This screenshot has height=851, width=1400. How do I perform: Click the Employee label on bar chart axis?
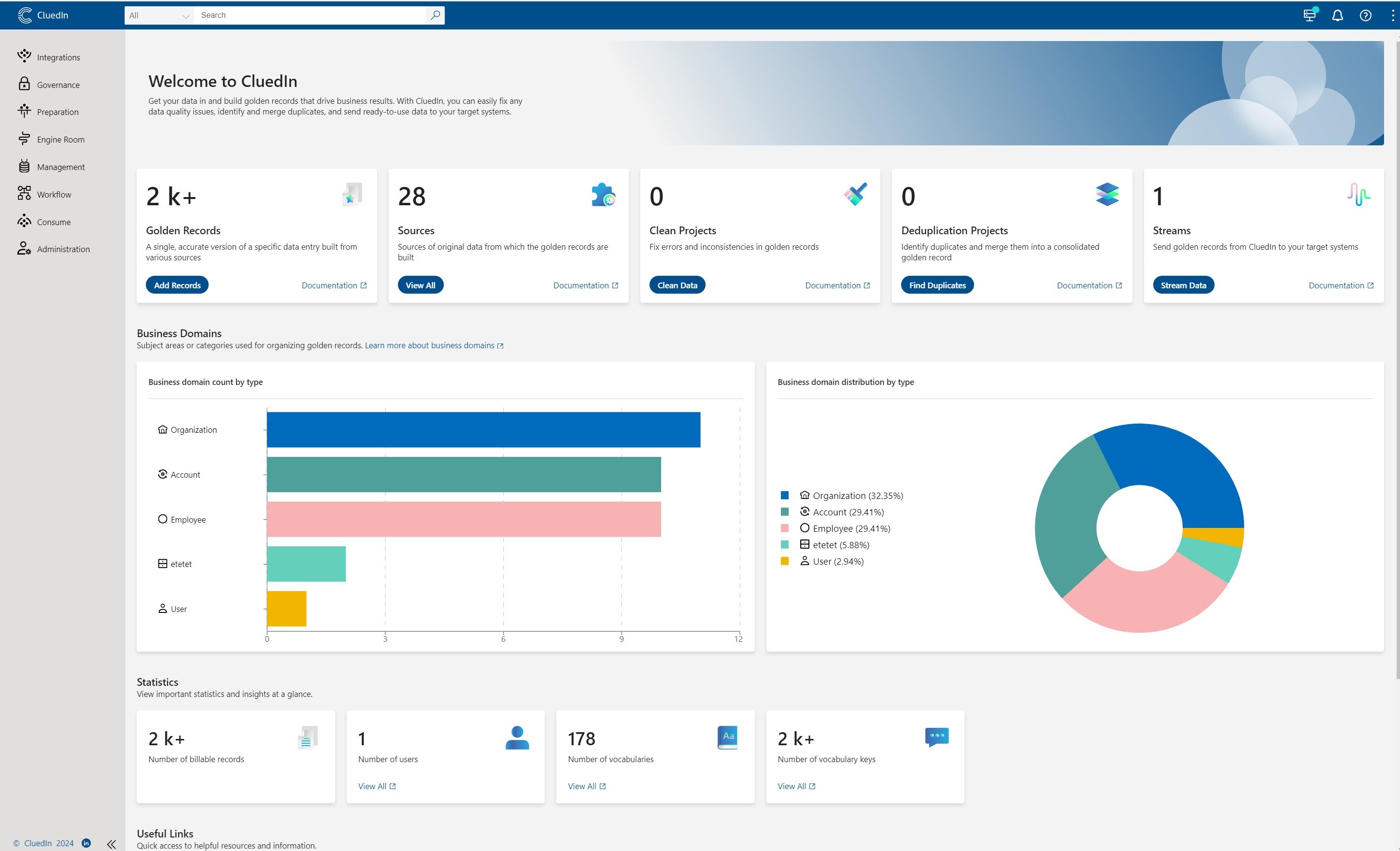[188, 519]
